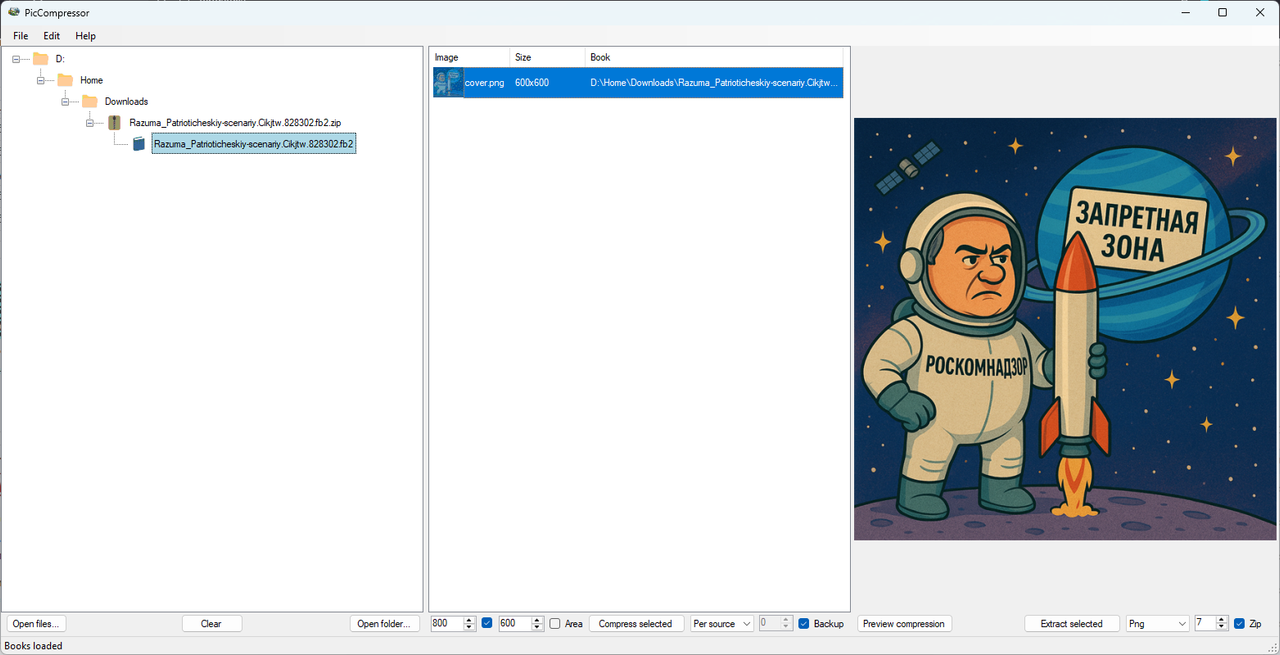This screenshot has height=655, width=1280.
Task: Click the Home folder icon
Action: [x=65, y=80]
